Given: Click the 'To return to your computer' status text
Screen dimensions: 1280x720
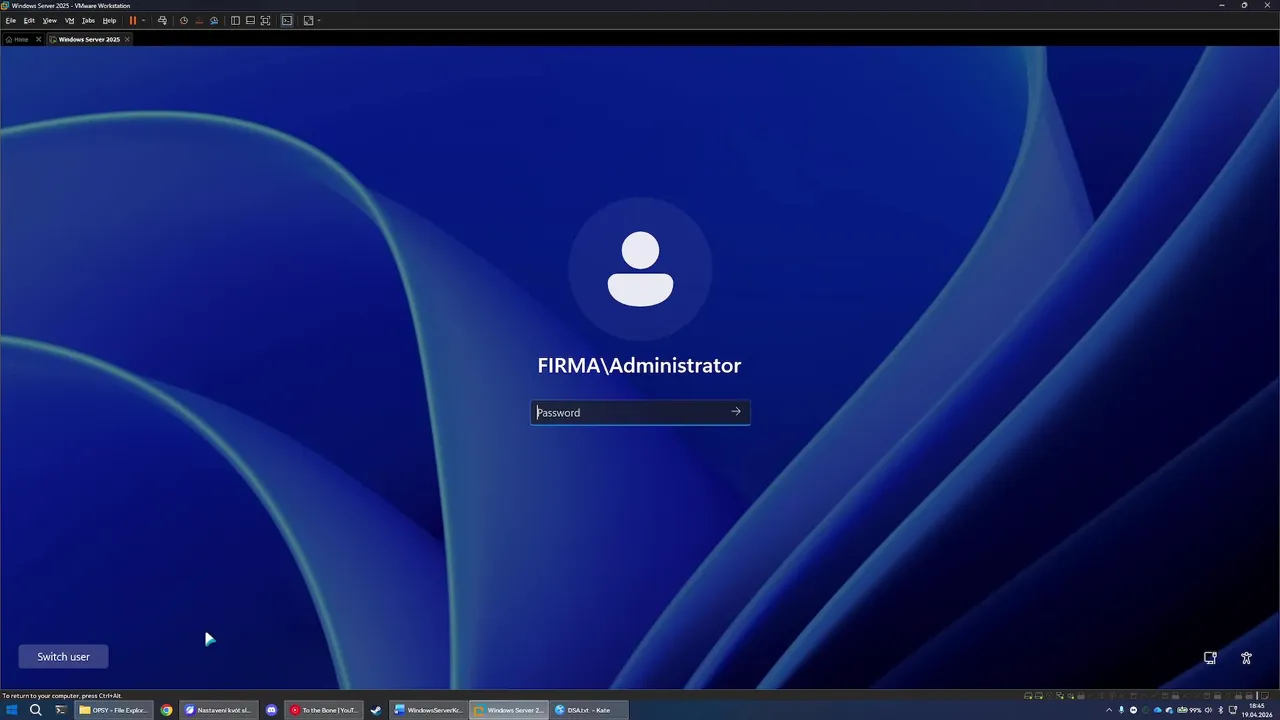Looking at the screenshot, I should click(x=62, y=696).
